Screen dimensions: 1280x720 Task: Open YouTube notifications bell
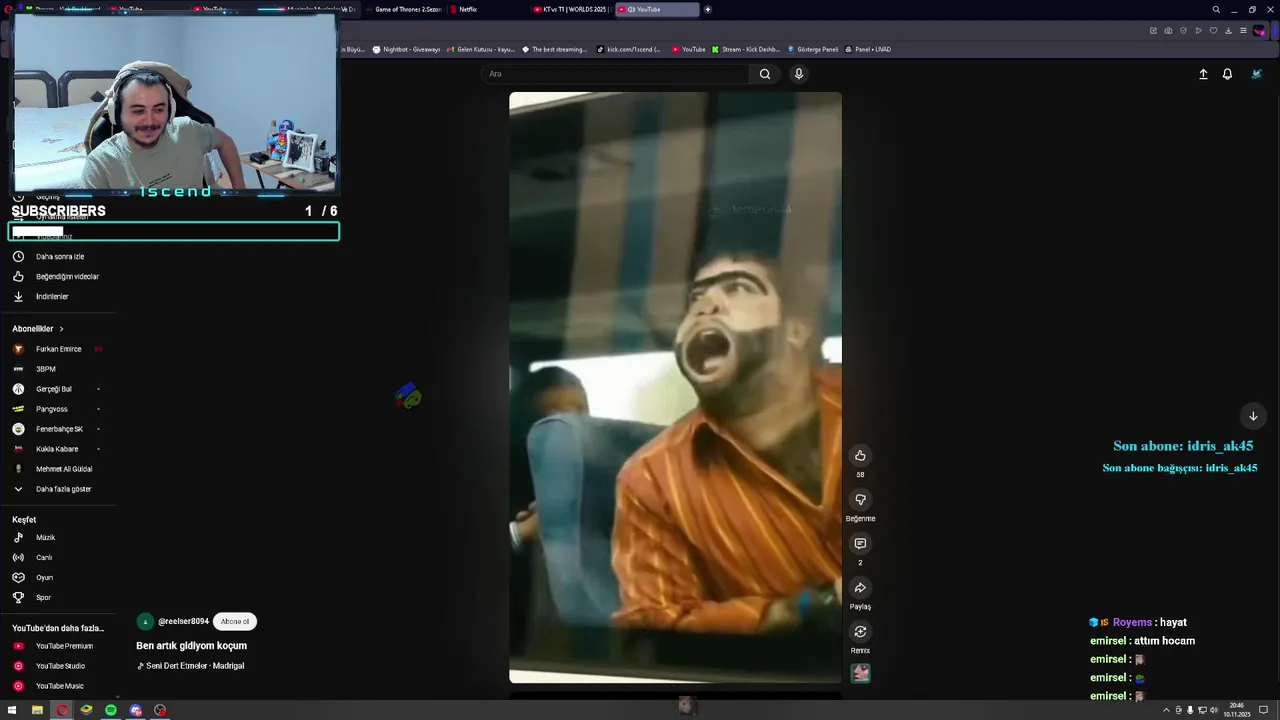(x=1227, y=74)
